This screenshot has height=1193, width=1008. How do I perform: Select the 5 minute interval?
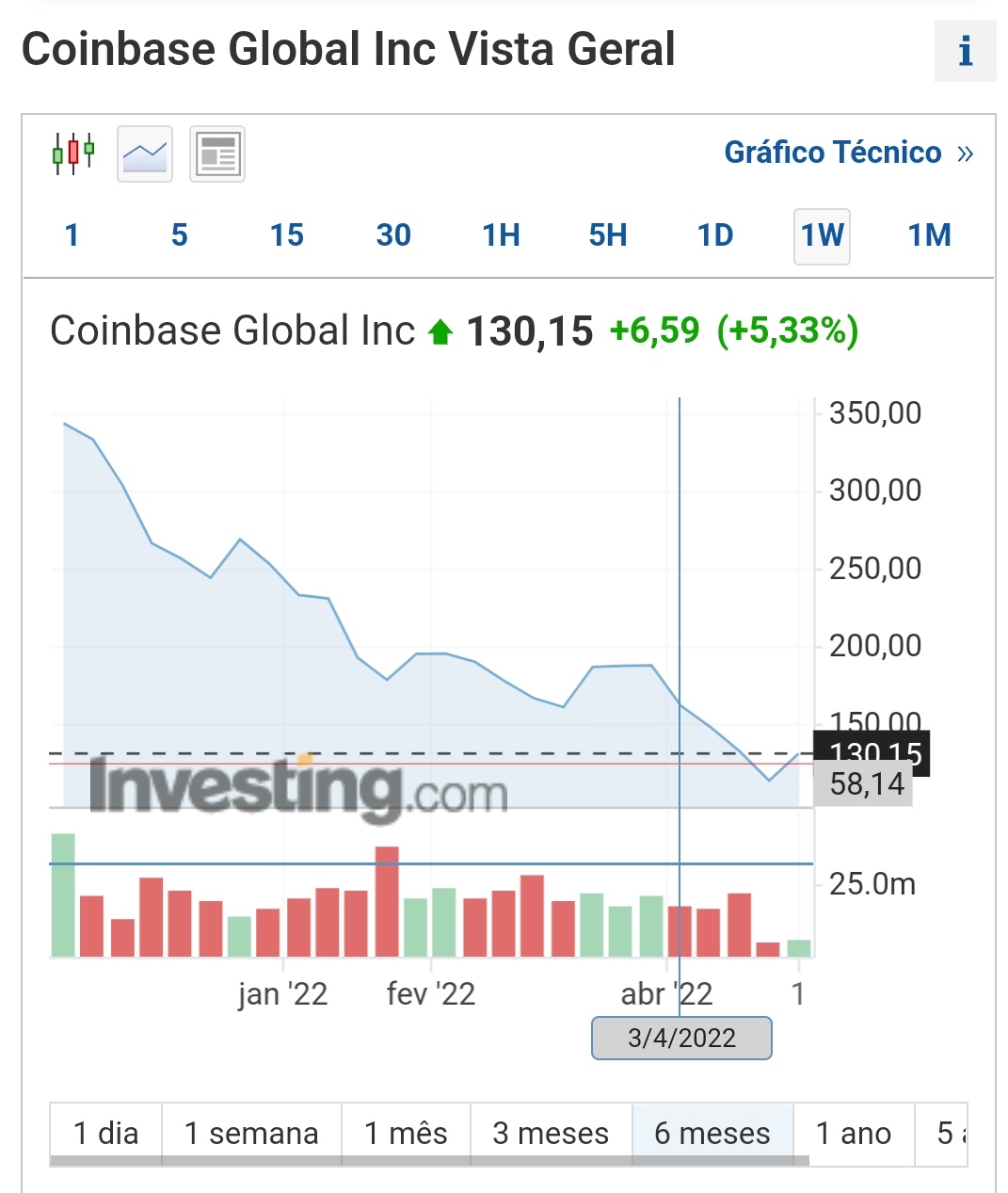179,235
